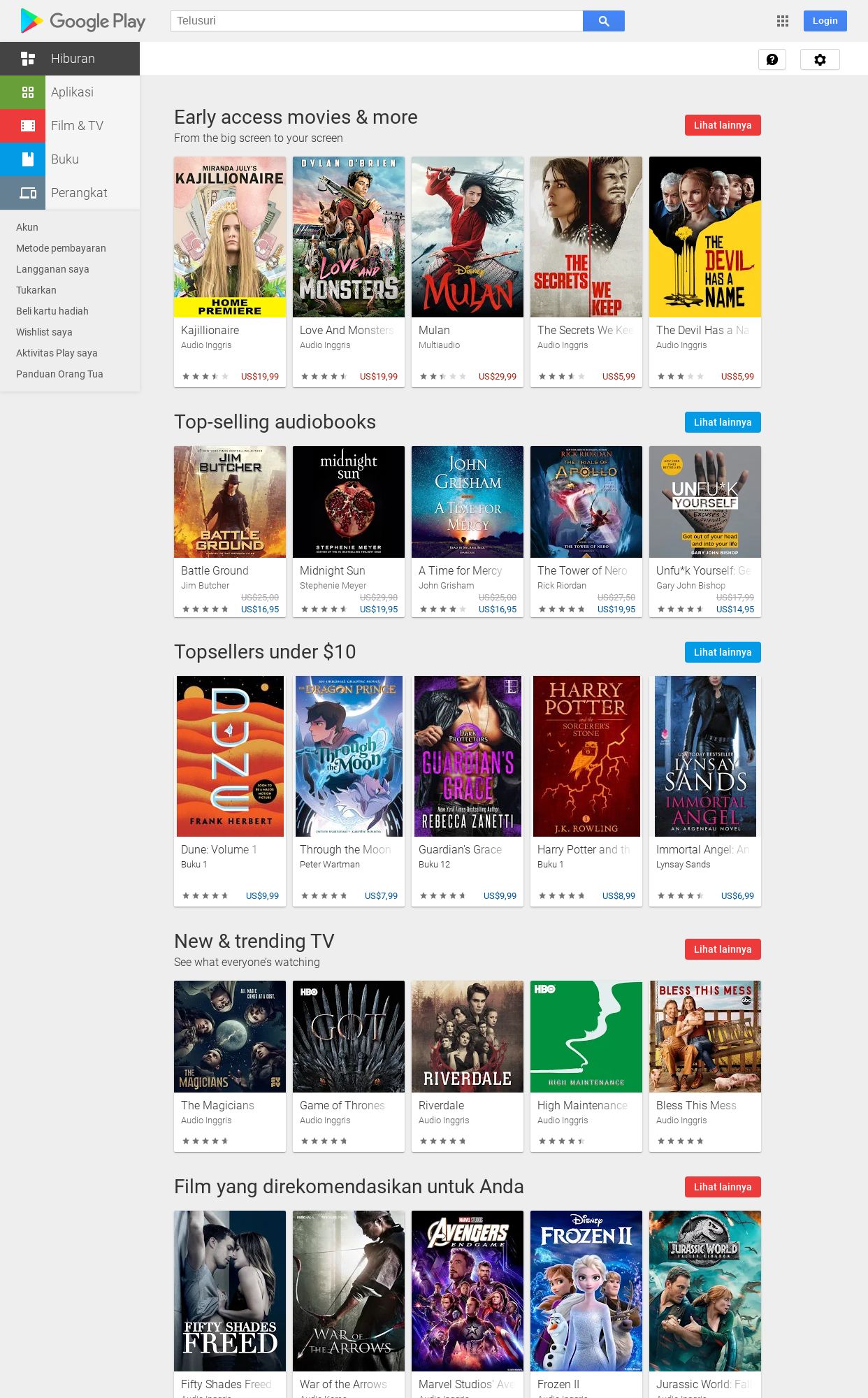868x1398 pixels.
Task: Open the settings gear icon
Action: coord(820,59)
